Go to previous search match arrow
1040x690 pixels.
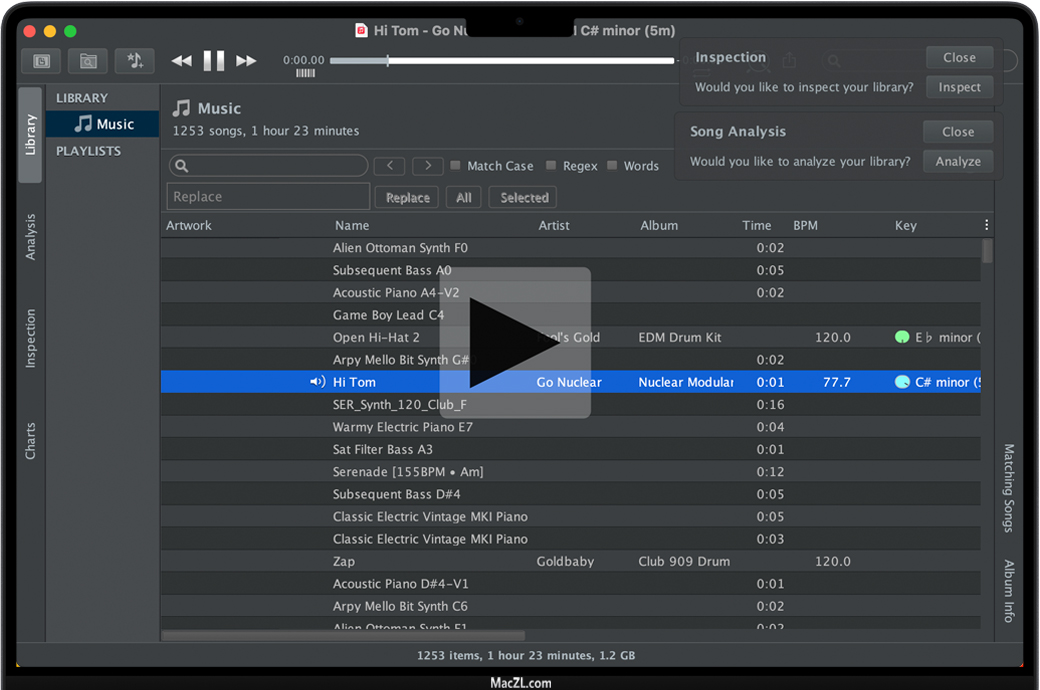coord(390,166)
